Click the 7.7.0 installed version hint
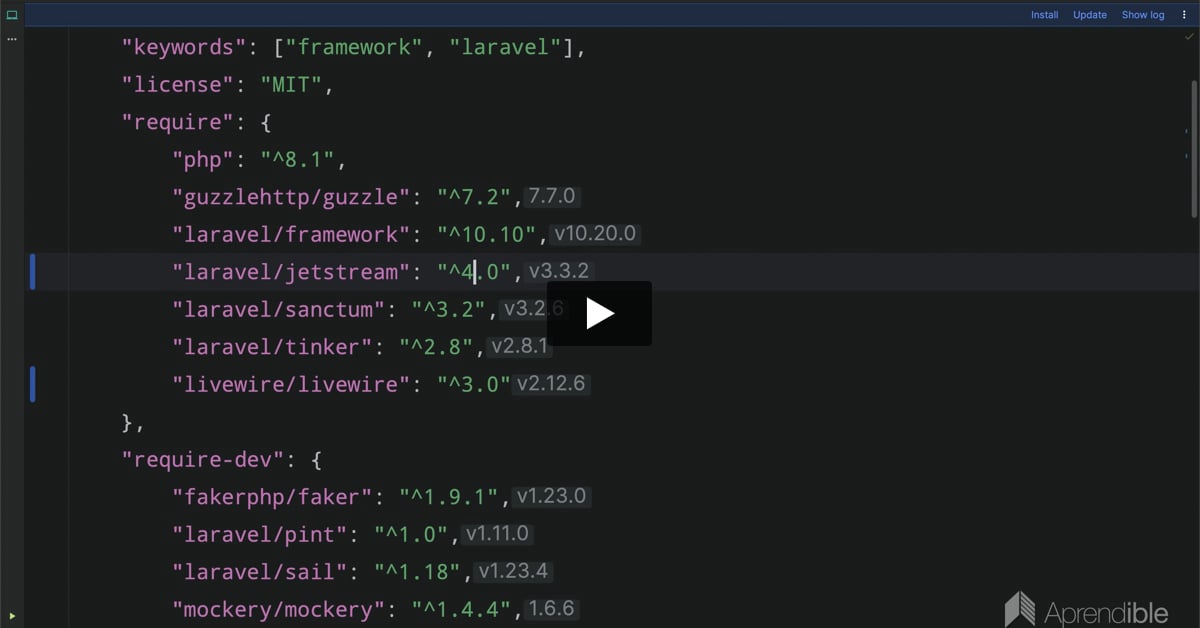 coord(553,197)
